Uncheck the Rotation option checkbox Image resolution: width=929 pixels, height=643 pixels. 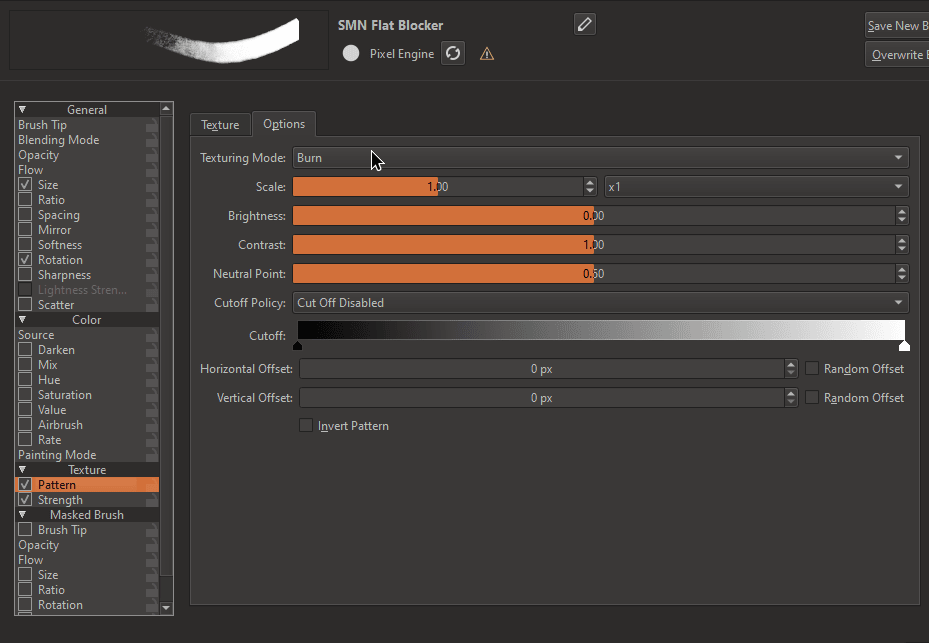coord(25,260)
